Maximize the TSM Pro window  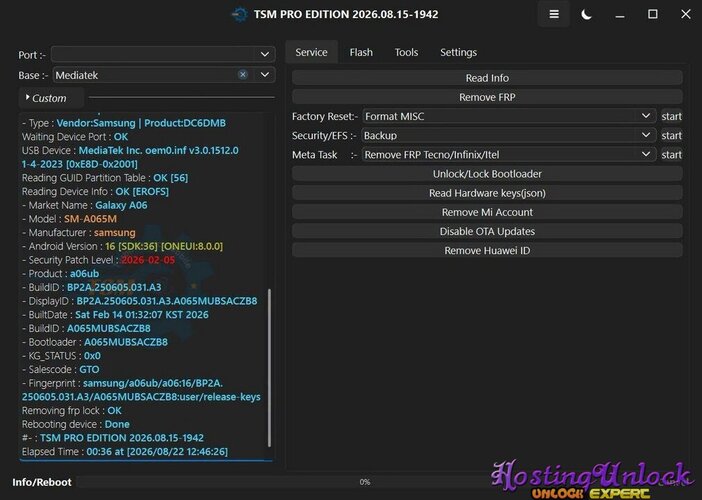tap(653, 14)
